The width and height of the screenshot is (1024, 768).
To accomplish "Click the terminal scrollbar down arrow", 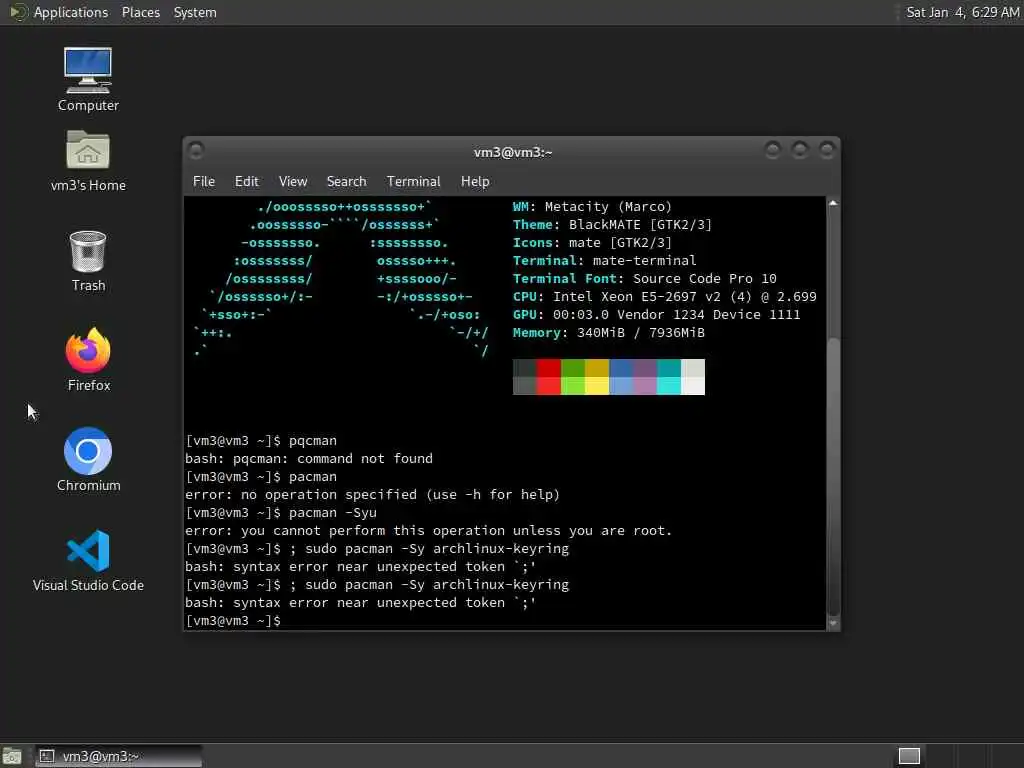I will point(833,624).
